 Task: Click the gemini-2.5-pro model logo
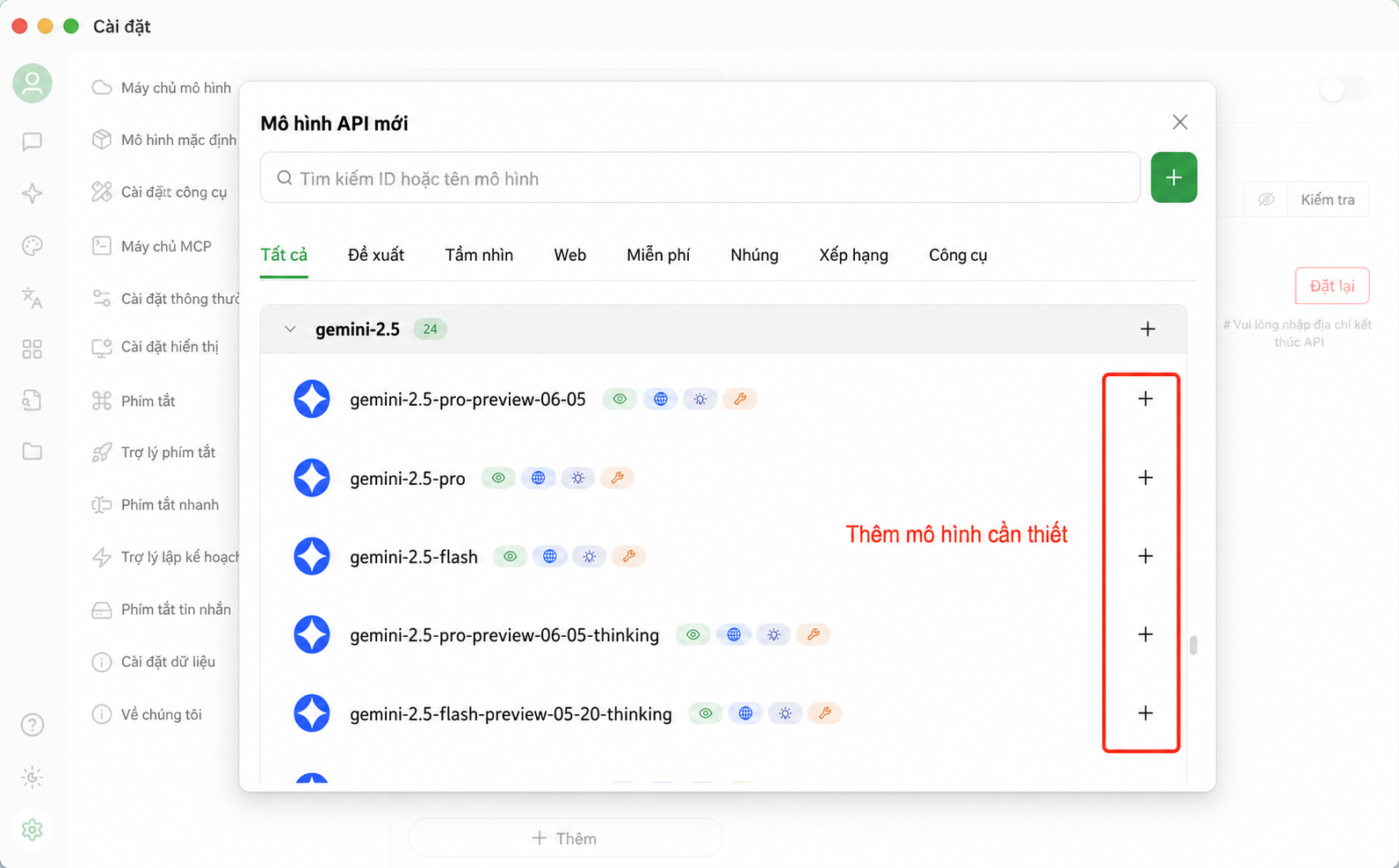[x=312, y=478]
